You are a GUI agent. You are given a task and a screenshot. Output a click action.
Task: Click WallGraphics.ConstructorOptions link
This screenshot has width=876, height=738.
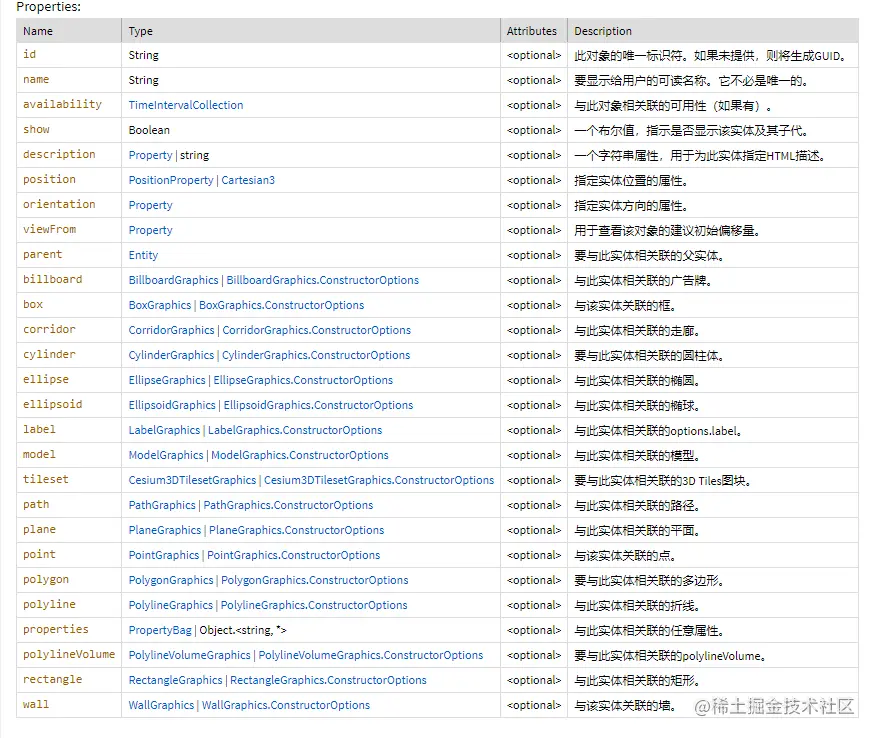click(286, 705)
